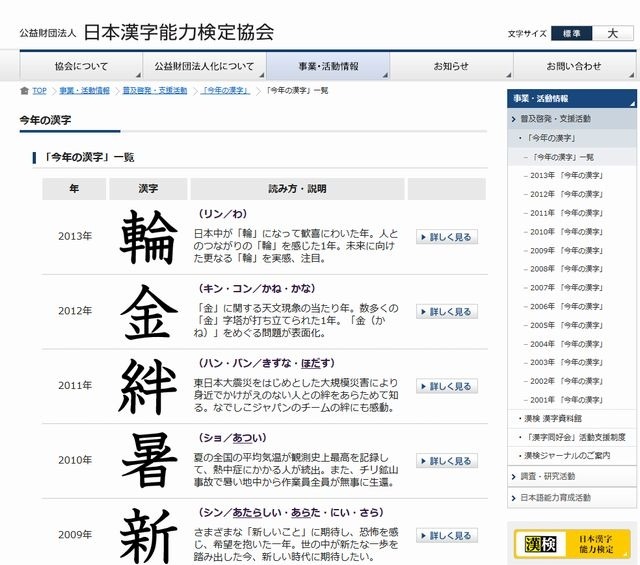This screenshot has width=640, height=565.
Task: Click 詳しく見る for 2012年
Action: [x=447, y=312]
